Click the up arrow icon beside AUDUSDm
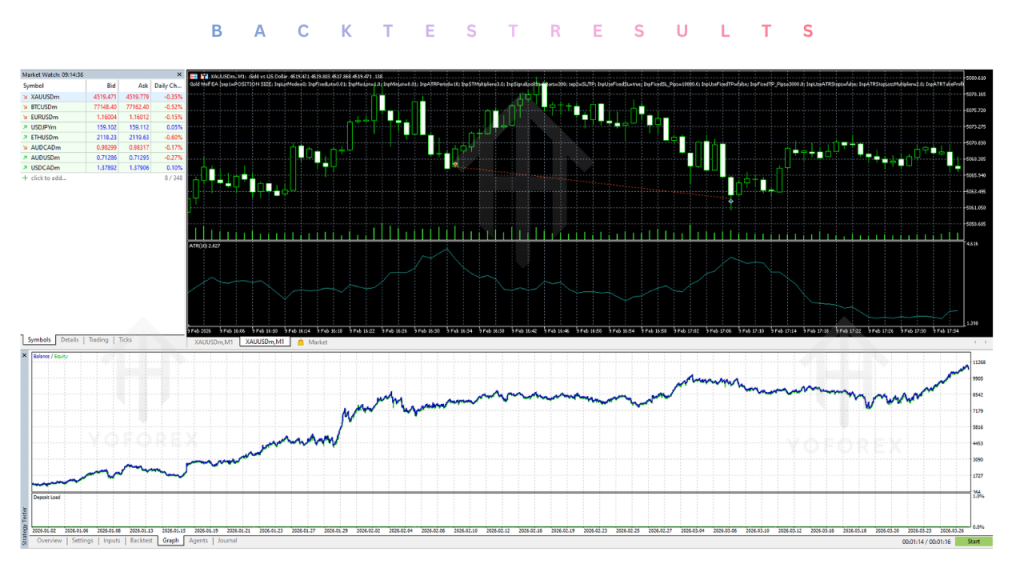The image size is (1024, 576). coord(25,157)
